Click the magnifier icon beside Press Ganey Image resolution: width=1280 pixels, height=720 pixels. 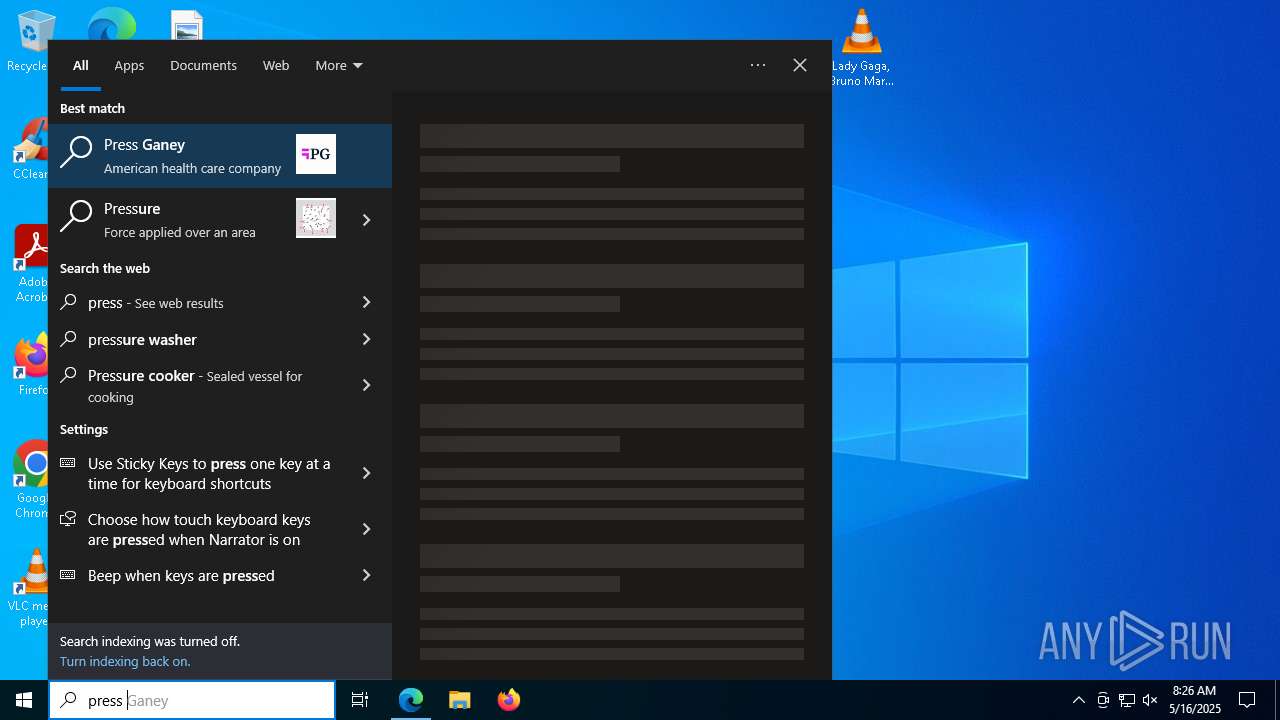[x=76, y=153]
